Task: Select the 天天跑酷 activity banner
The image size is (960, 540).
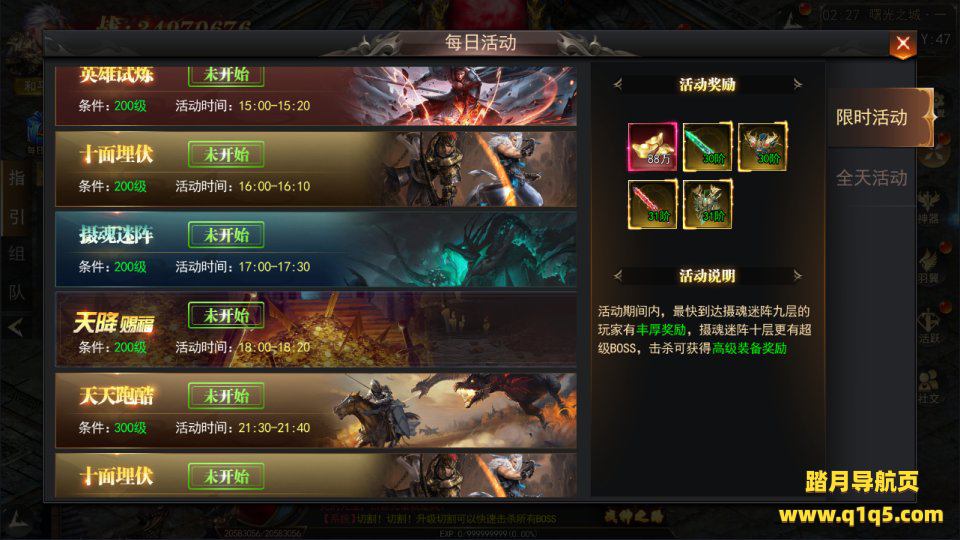Action: (316, 410)
